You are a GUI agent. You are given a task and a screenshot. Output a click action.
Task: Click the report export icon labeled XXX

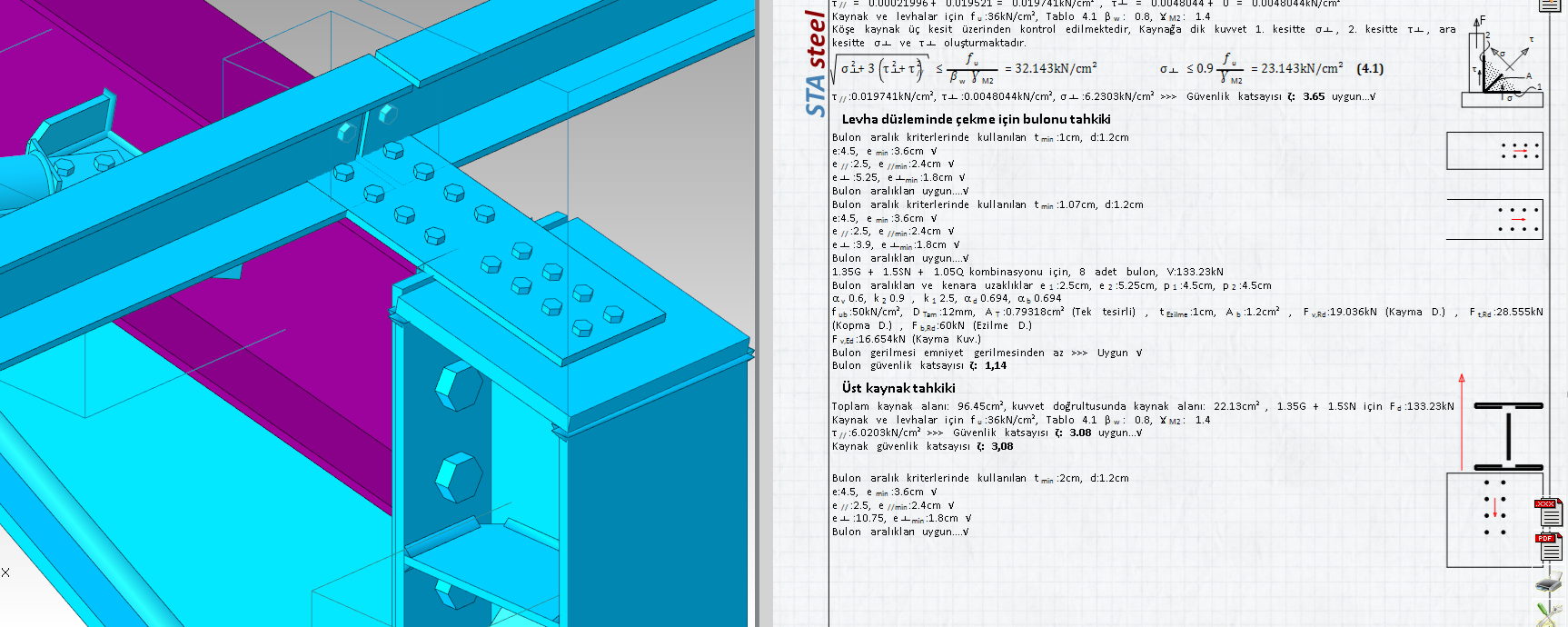[x=1548, y=513]
